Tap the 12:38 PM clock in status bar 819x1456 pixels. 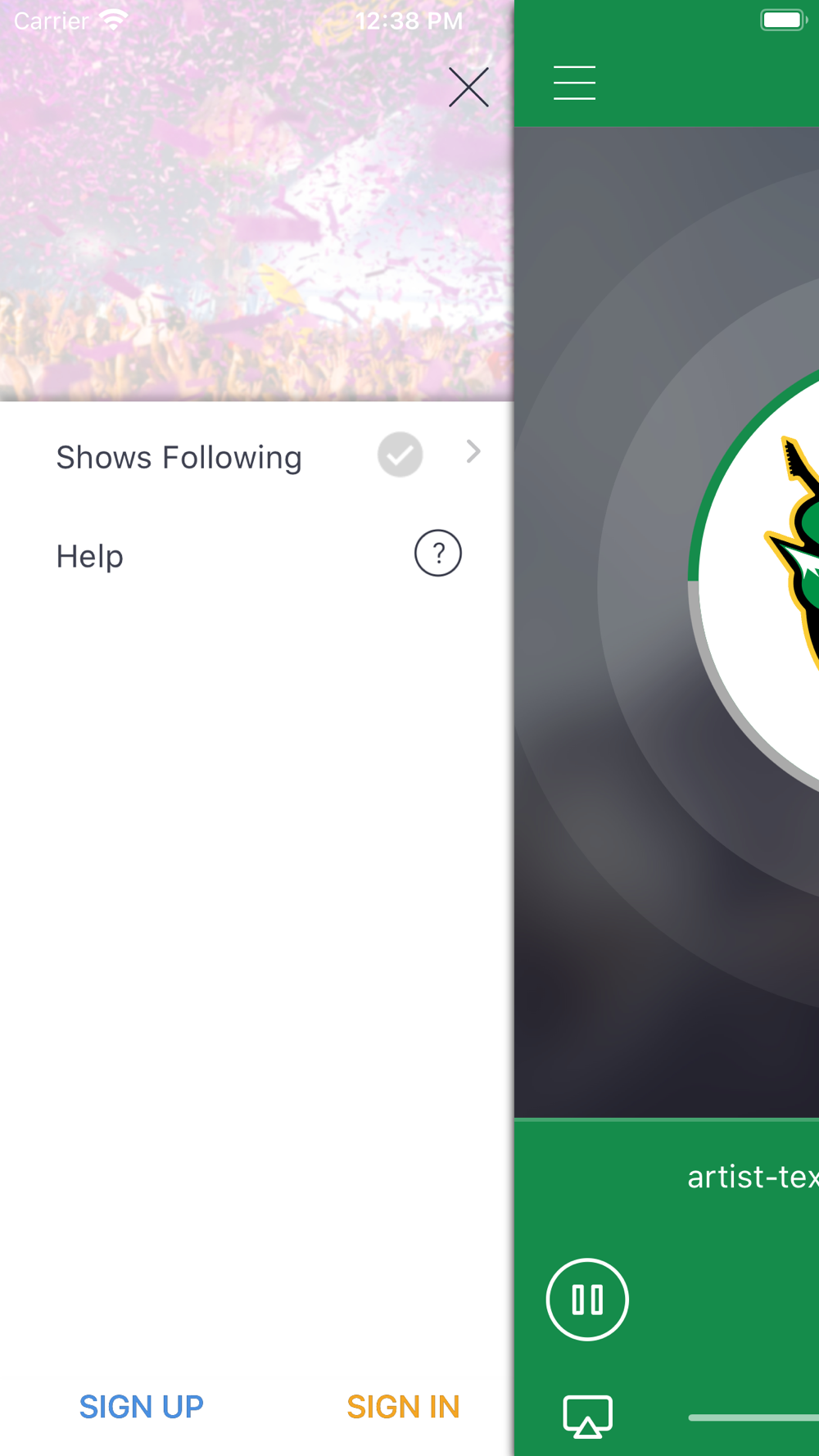point(409,20)
